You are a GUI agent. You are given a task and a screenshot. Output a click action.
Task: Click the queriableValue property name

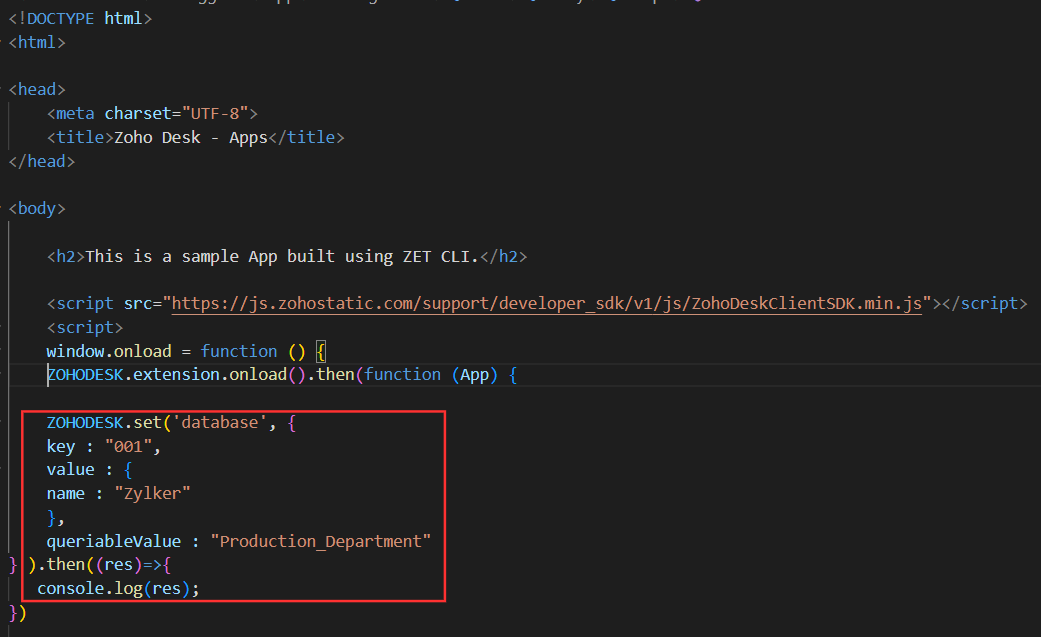coord(114,541)
